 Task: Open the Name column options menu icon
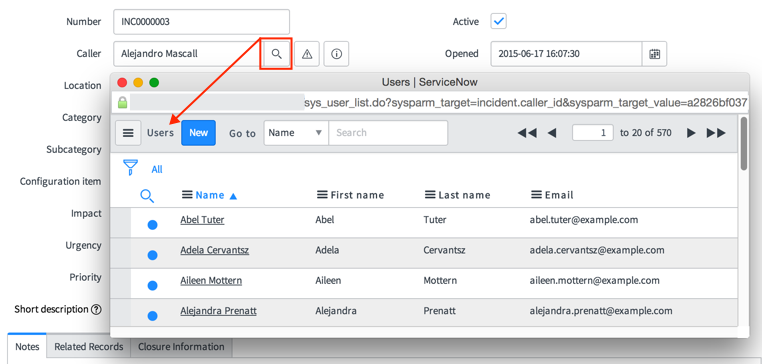pos(187,195)
